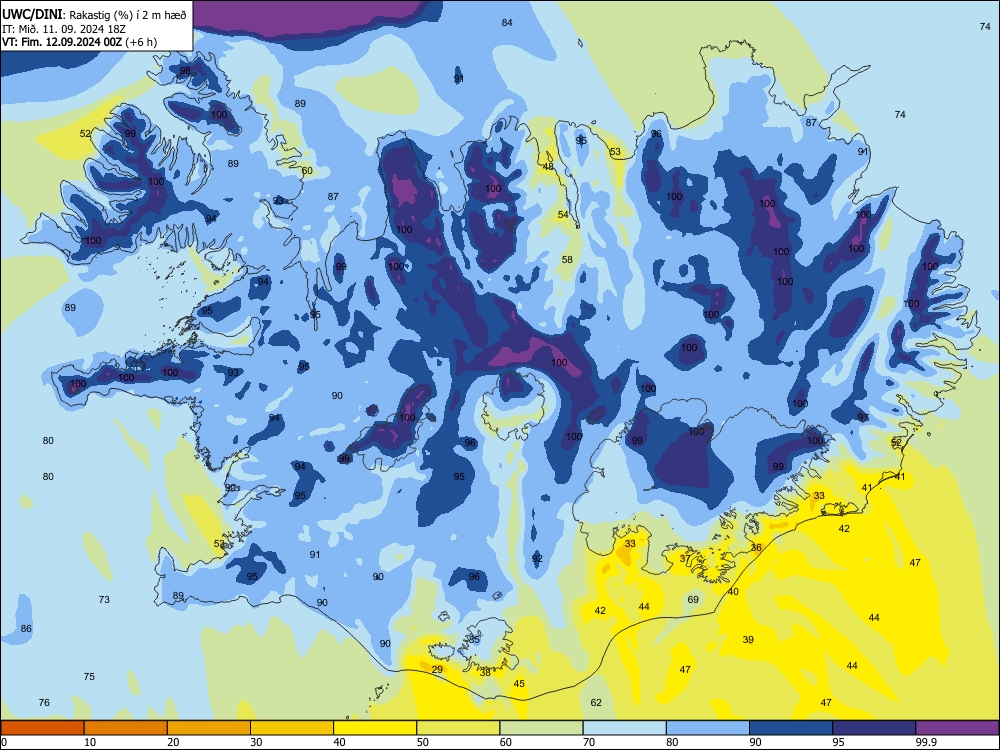This screenshot has width=1000, height=750.
Task: Select the map value '92' in the south-center
Action: 537,559
